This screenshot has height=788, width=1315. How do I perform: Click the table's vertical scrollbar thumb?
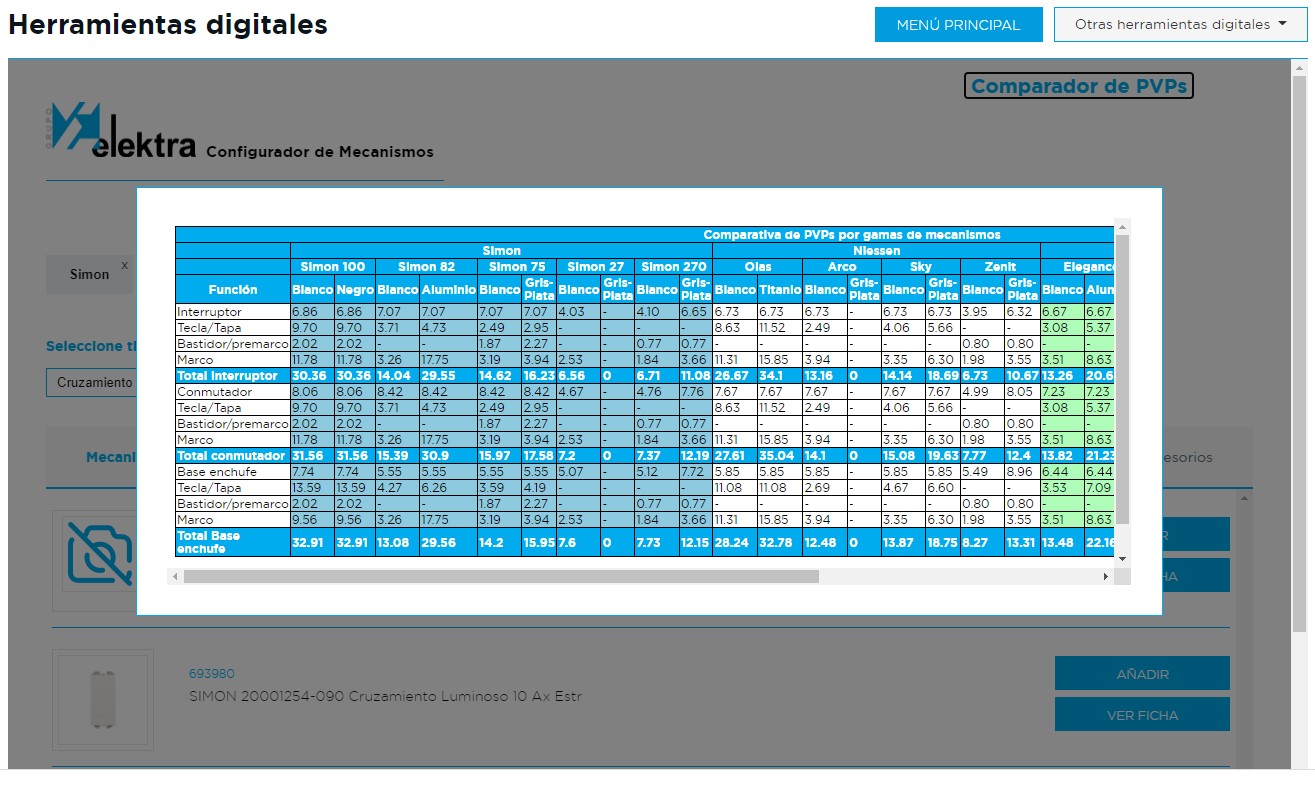point(1122,380)
